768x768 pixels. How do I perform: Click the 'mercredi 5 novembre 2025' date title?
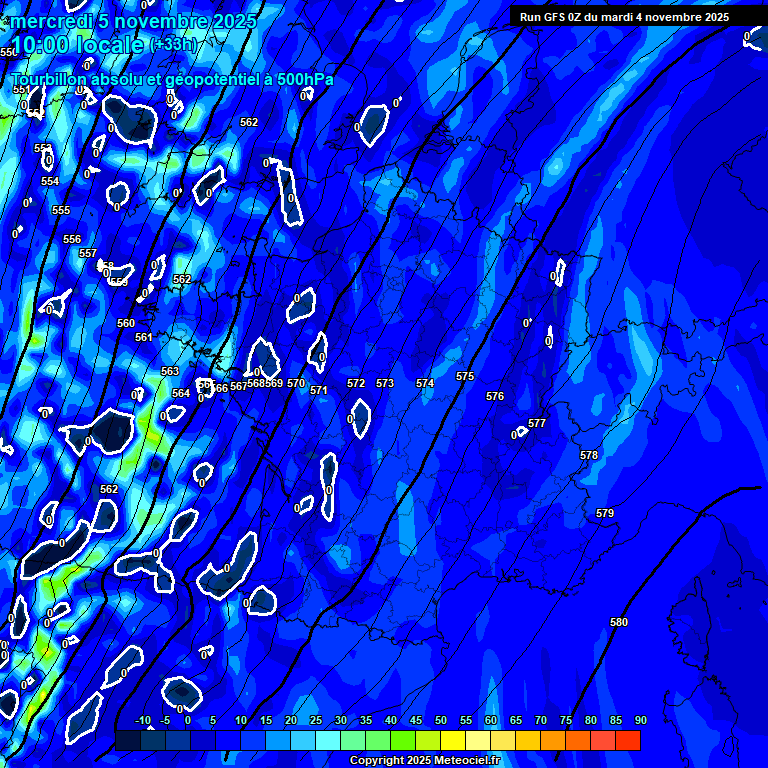click(134, 21)
